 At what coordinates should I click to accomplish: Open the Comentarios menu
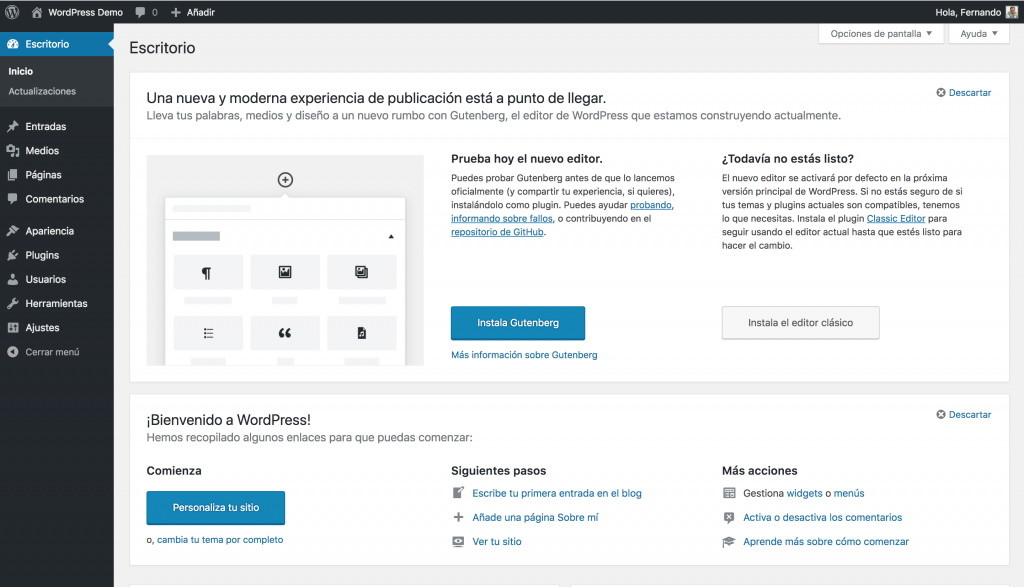coord(57,198)
